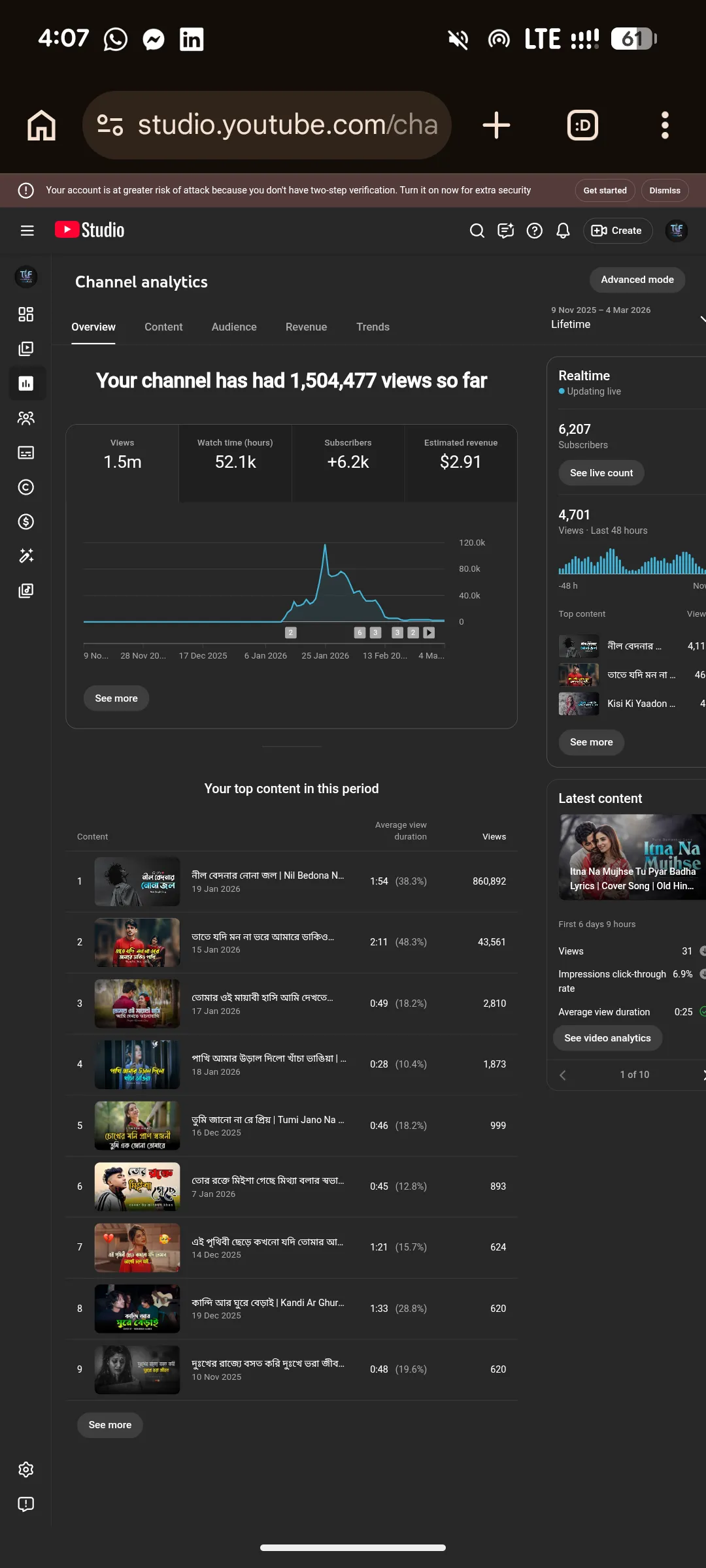Select the Watch time (hours) metric card
Image resolution: width=706 pixels, height=1568 pixels.
coord(235,463)
